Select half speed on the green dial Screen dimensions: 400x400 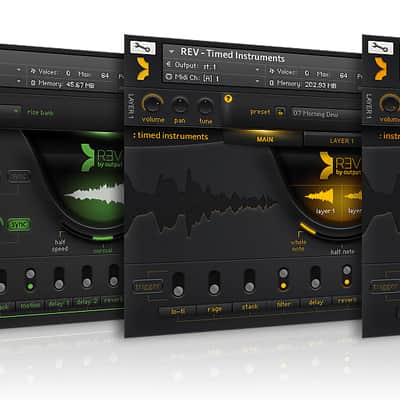pos(60,246)
